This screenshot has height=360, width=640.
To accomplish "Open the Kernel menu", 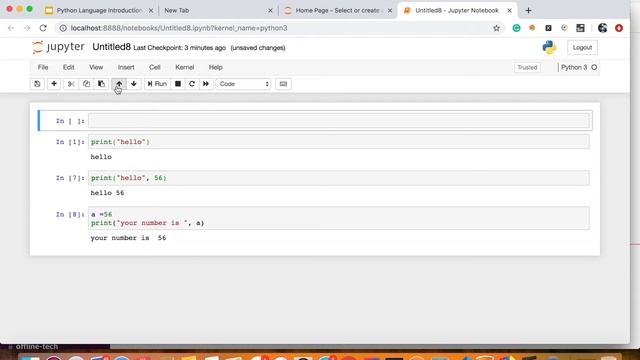I will [184, 67].
